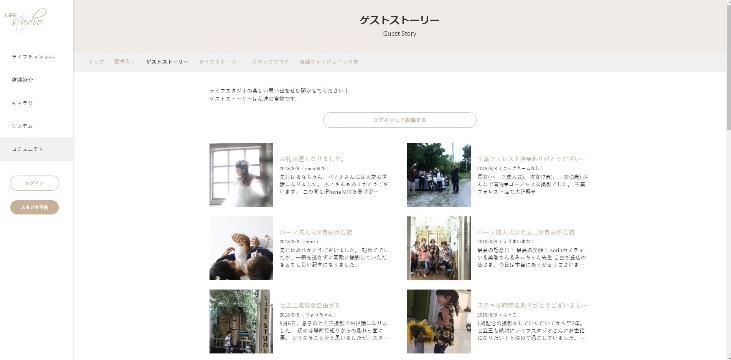Switch to the ライフストーリー tab

pyautogui.click(x=220, y=62)
